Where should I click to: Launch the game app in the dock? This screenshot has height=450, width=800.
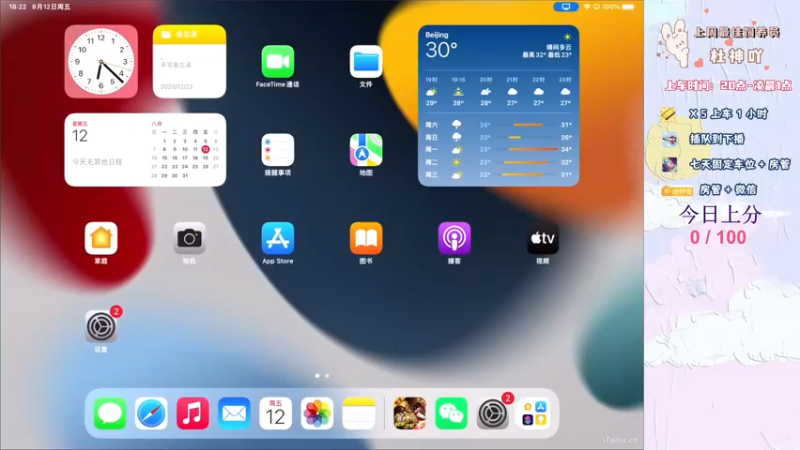coord(410,413)
